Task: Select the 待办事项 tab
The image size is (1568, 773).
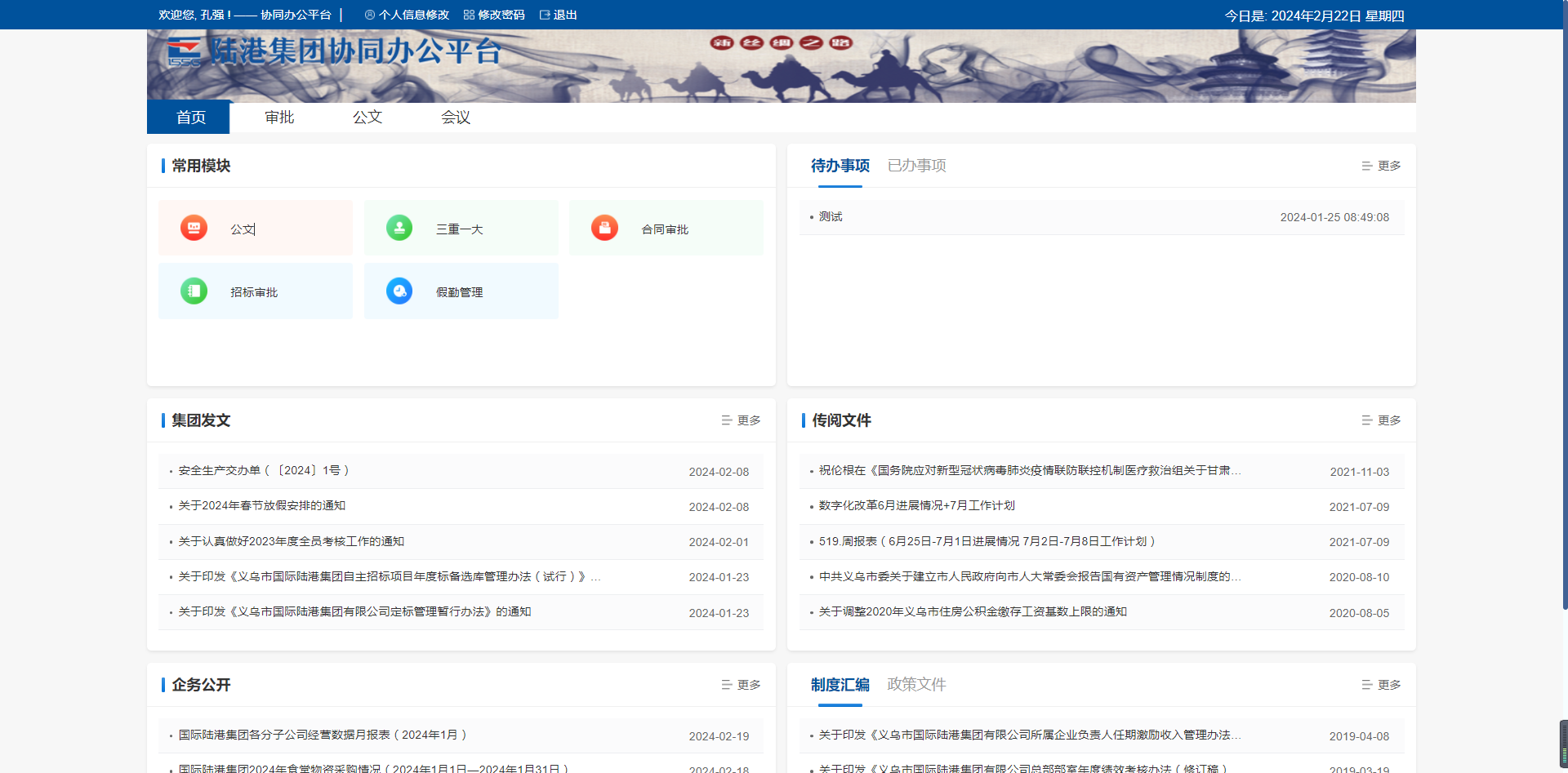Action: tap(840, 166)
